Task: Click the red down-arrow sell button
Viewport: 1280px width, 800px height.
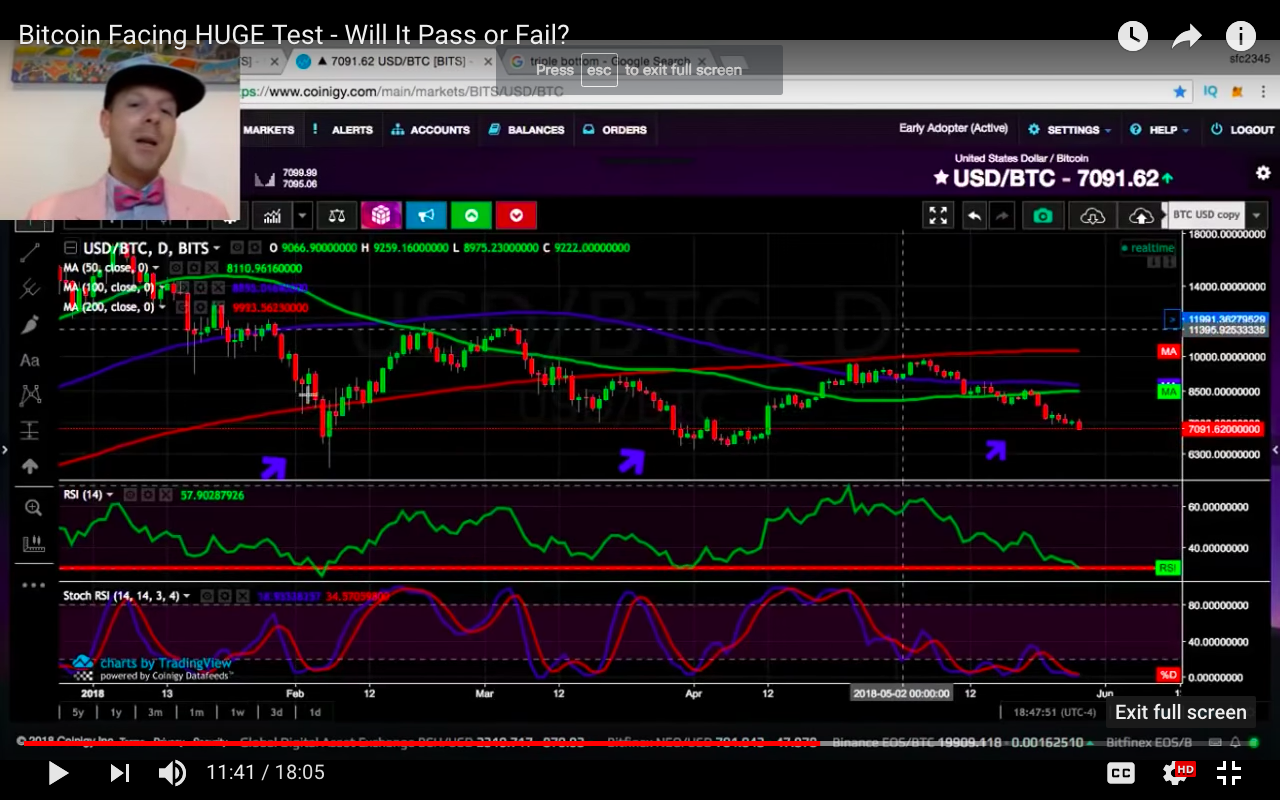Action: coord(516,215)
